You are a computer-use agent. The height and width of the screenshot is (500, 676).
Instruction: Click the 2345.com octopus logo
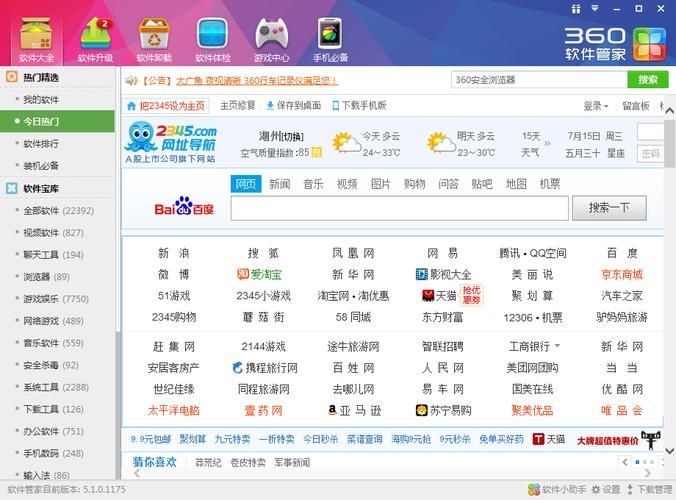(x=171, y=142)
